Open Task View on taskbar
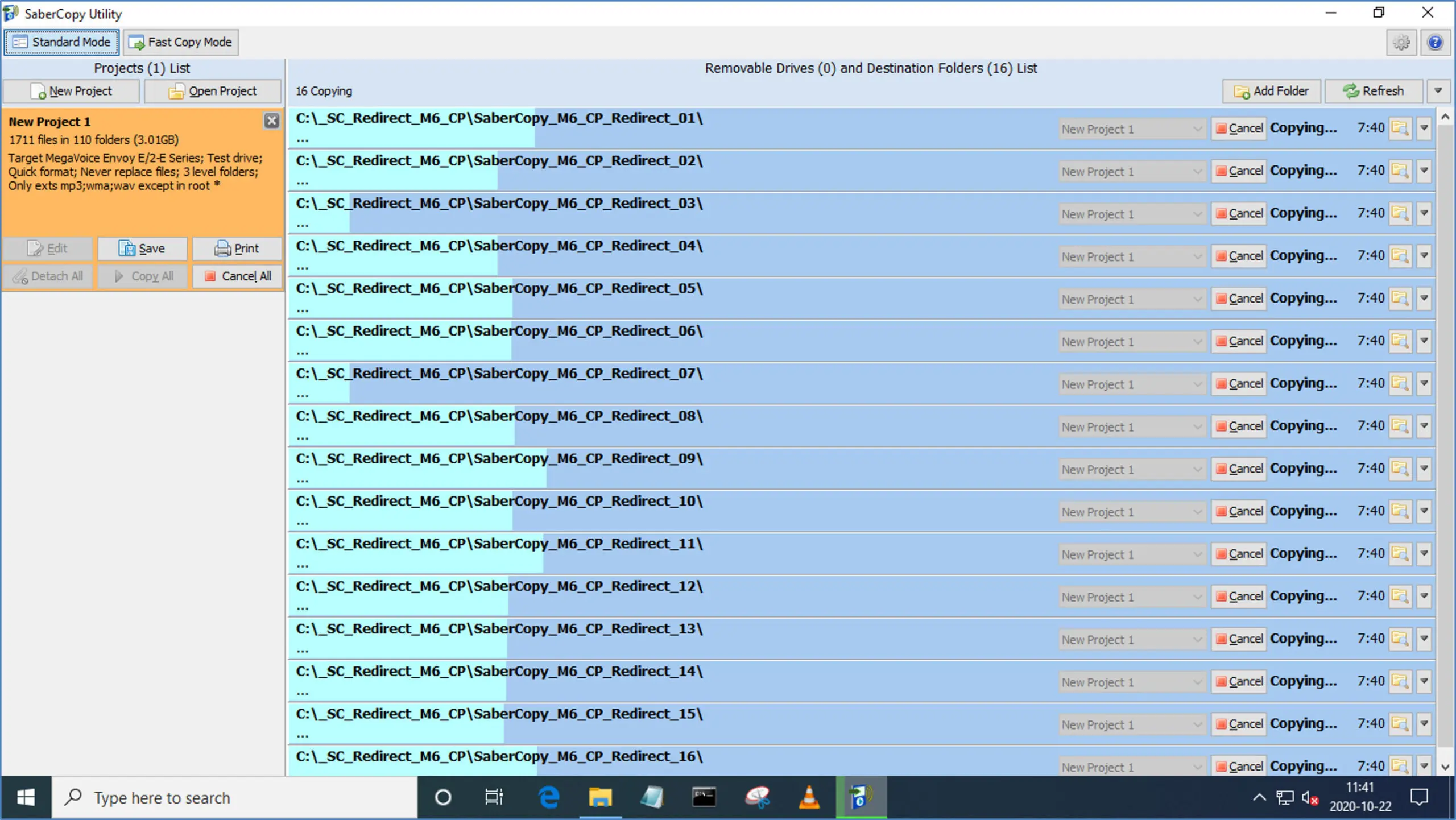The width and height of the screenshot is (1456, 820). 494,798
